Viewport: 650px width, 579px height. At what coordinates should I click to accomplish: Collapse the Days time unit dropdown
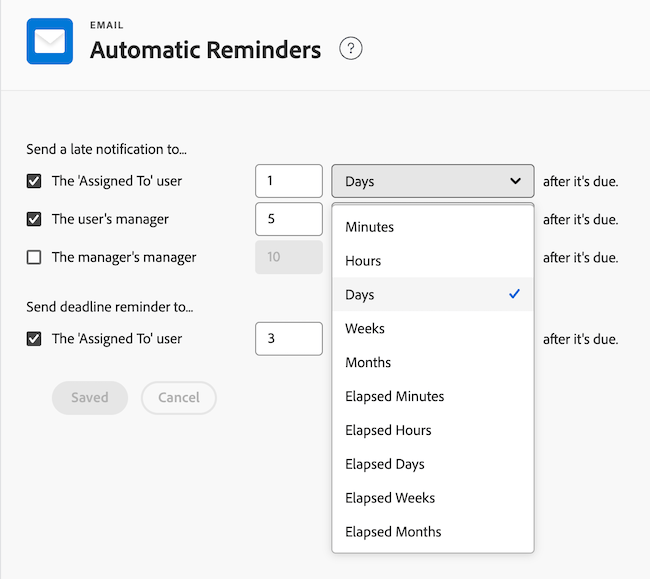click(x=432, y=181)
